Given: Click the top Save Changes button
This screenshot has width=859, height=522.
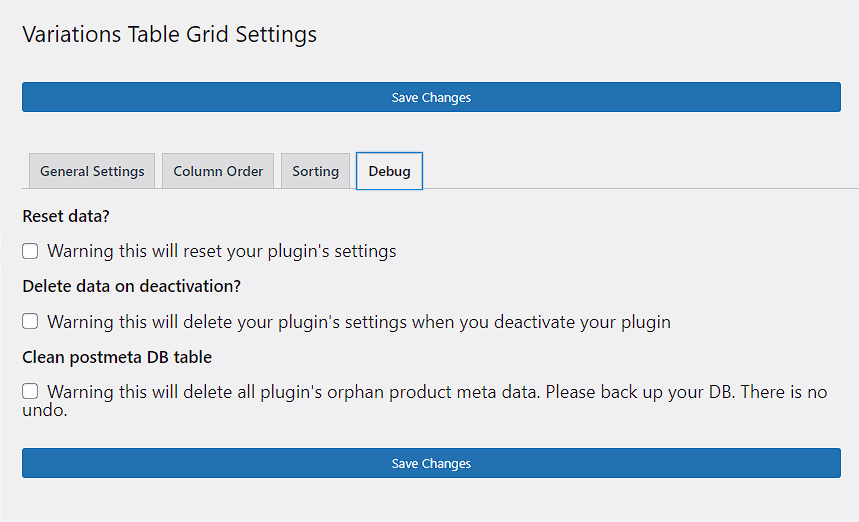Looking at the screenshot, I should click(x=431, y=97).
